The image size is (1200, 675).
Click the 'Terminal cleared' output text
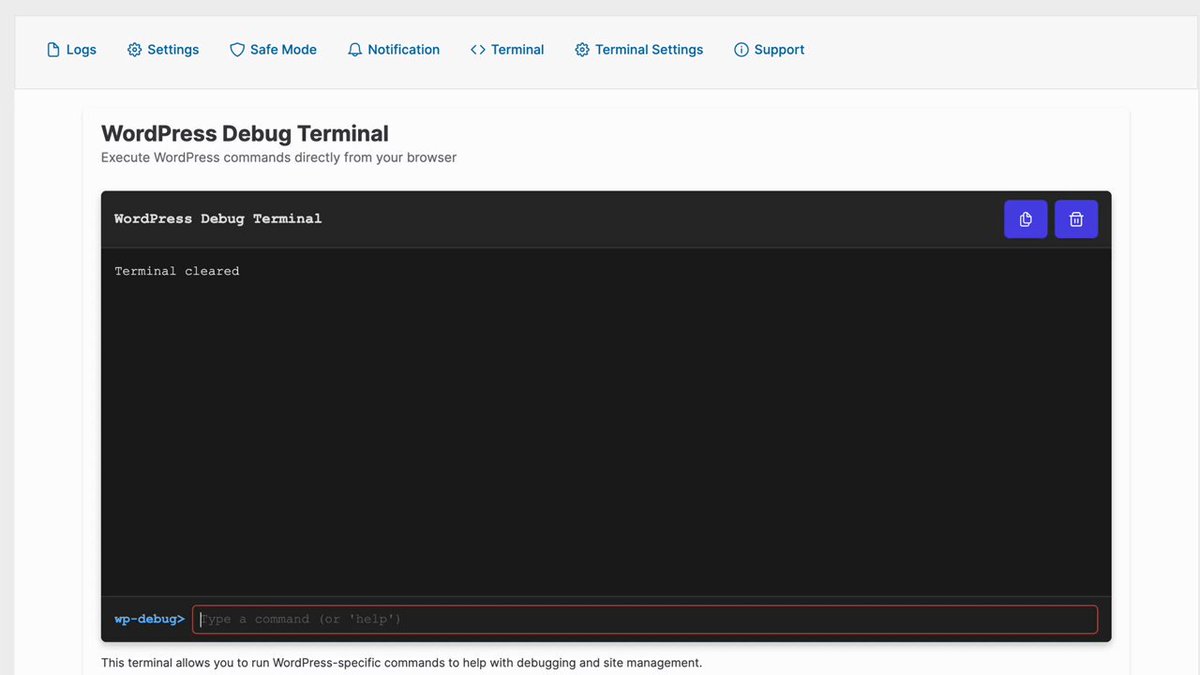(x=177, y=271)
